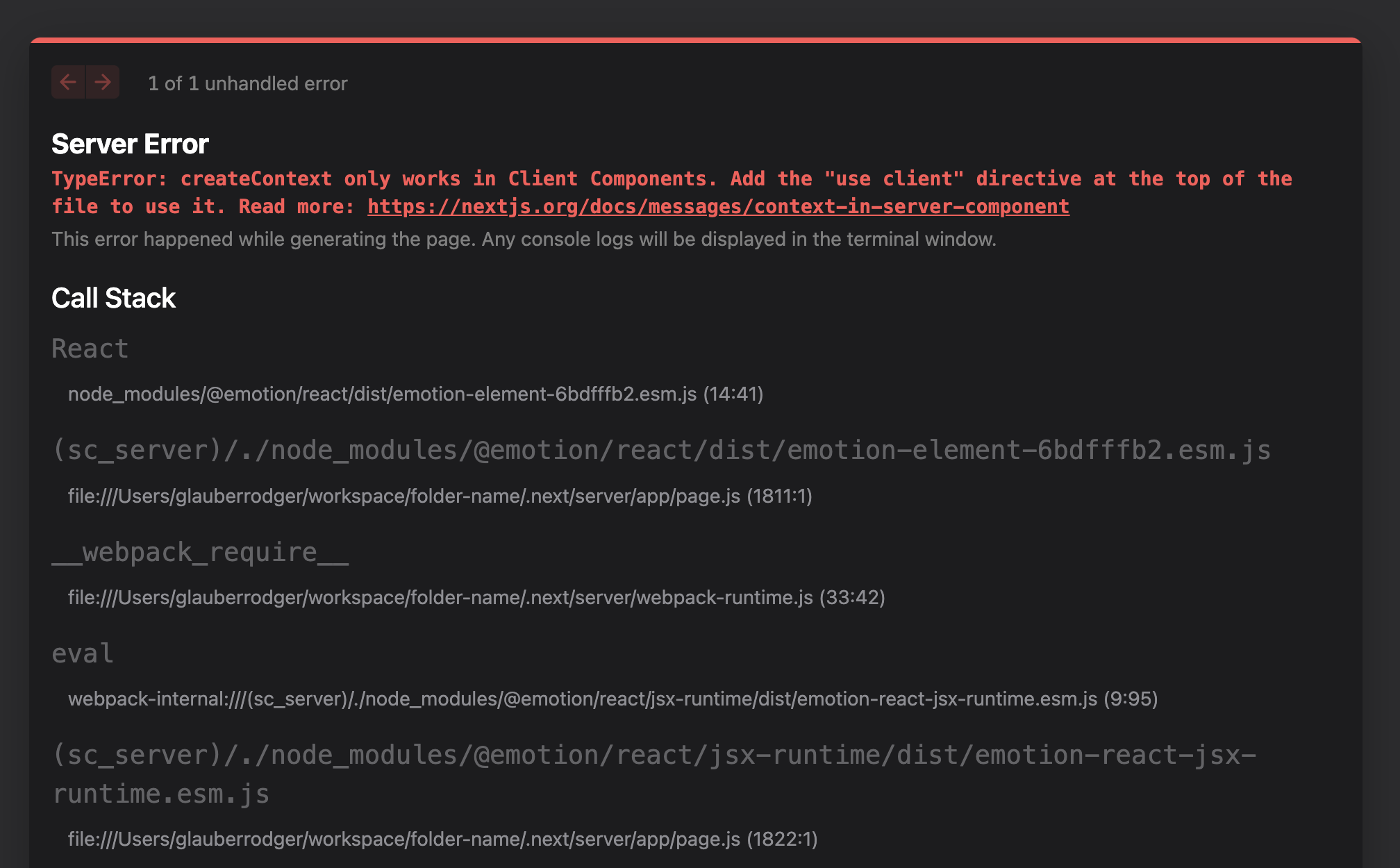Screen dimensions: 1400x868
Task: Open the context-in-server-component documentation link
Action: point(718,206)
